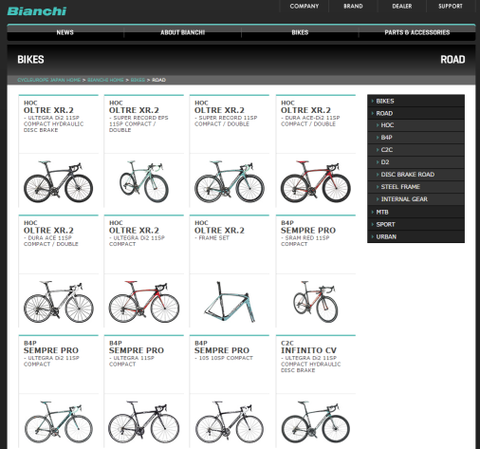The image size is (480, 449).
Task: Open Oltre XR.2 Dura Ace-Di2 title
Action: point(306,110)
